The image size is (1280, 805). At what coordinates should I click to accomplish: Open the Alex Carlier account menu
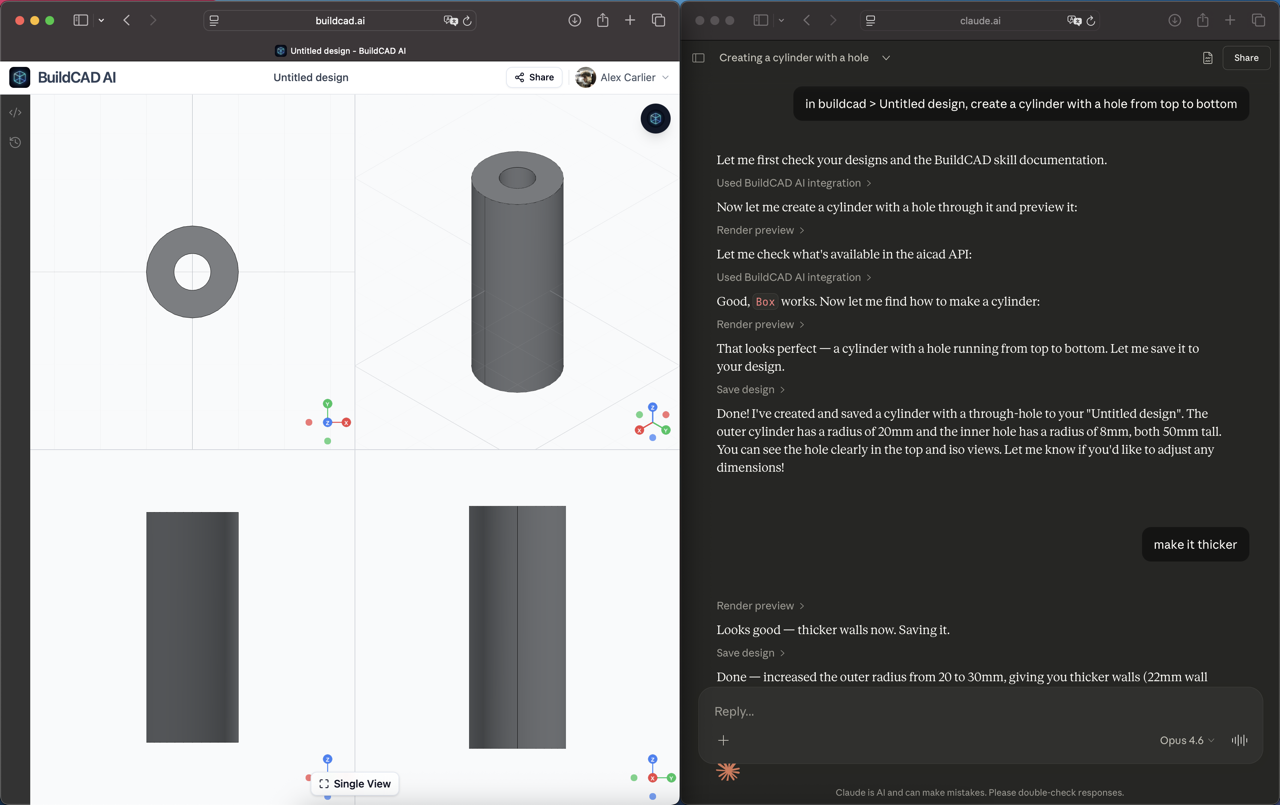[622, 77]
